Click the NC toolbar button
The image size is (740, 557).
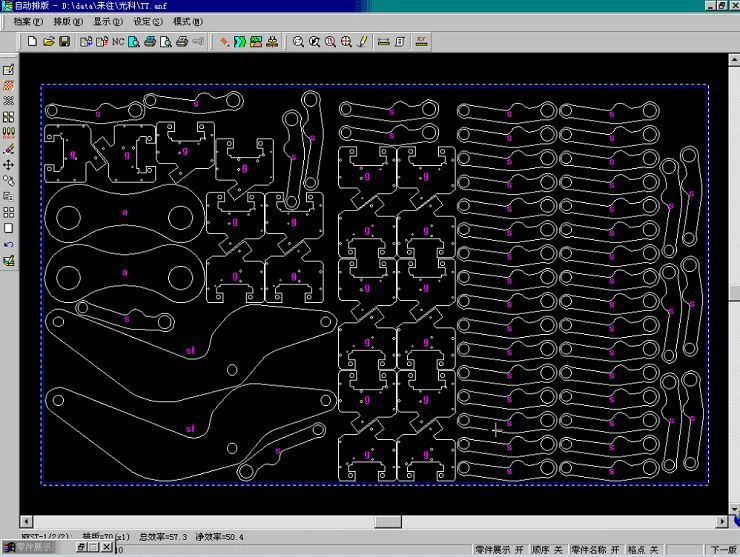point(118,41)
